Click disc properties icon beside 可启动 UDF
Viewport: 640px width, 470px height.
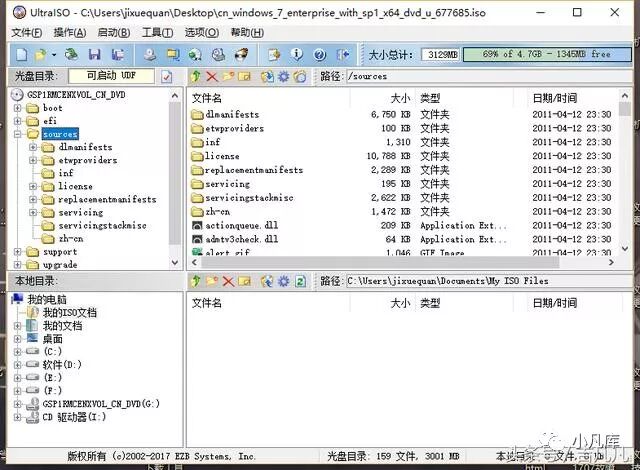167,76
